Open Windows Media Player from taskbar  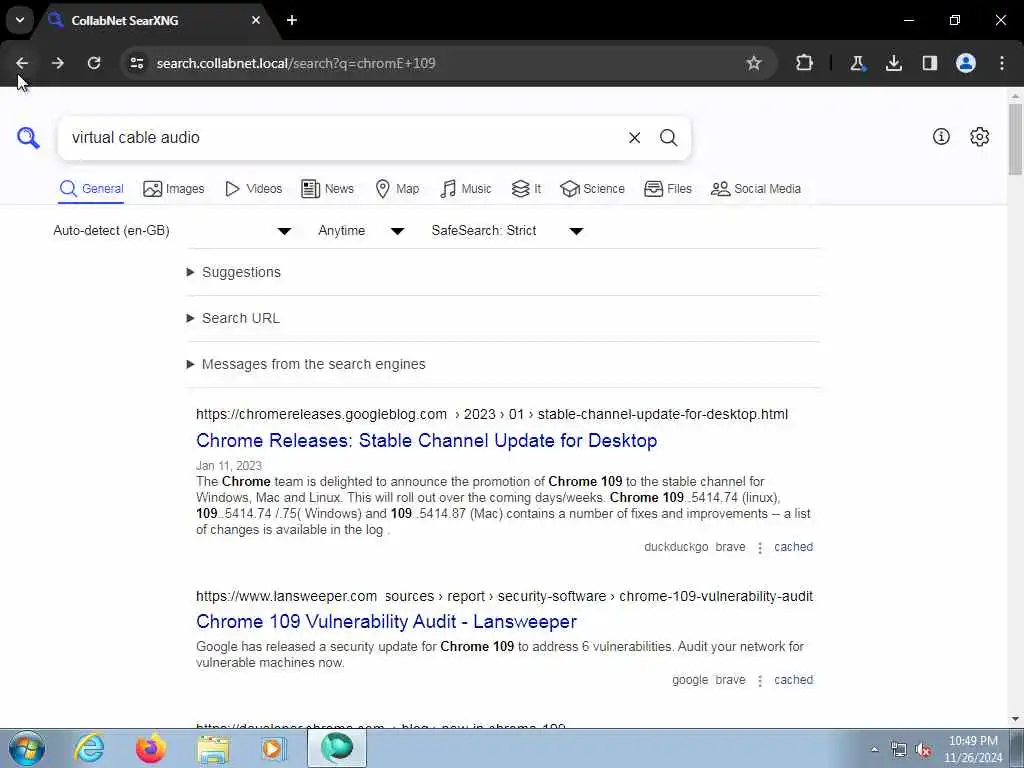click(x=274, y=748)
